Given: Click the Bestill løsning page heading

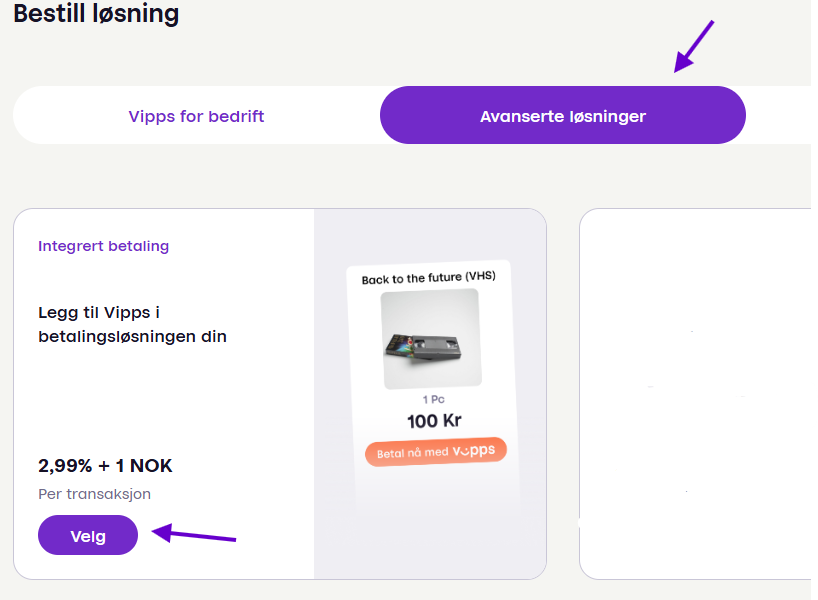Looking at the screenshot, I should [96, 13].
